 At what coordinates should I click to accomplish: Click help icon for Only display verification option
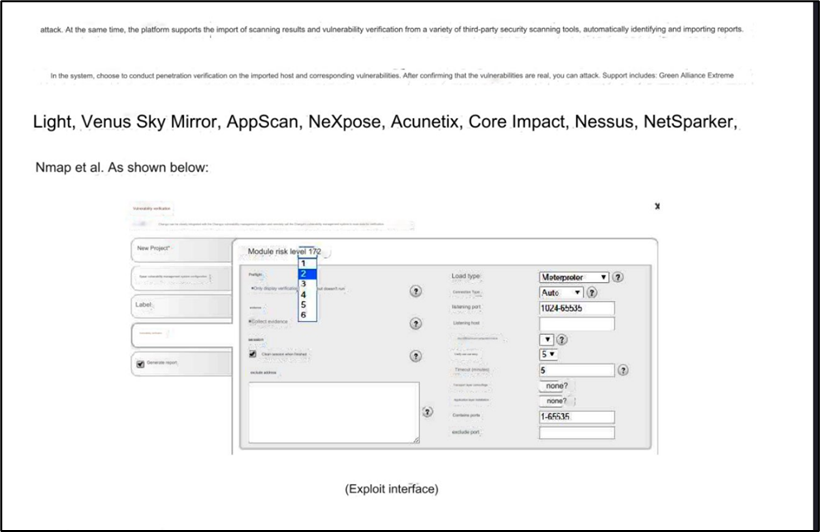[416, 291]
